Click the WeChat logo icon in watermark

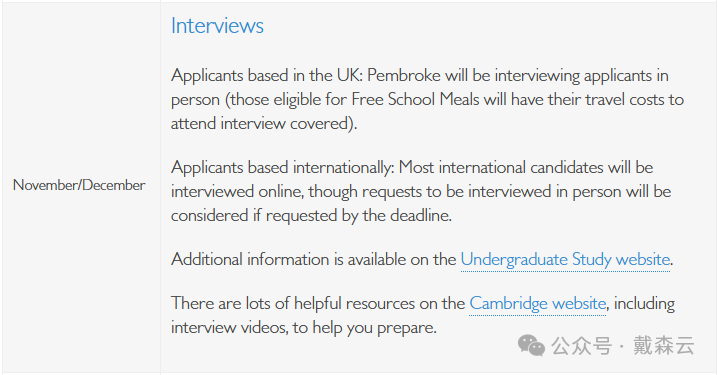coord(531,345)
